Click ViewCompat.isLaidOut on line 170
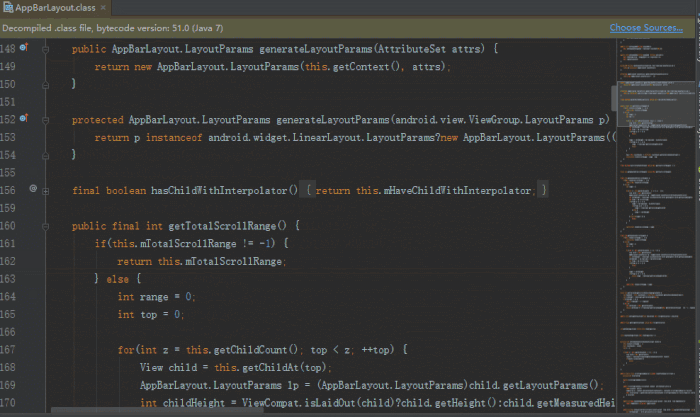 (298, 403)
